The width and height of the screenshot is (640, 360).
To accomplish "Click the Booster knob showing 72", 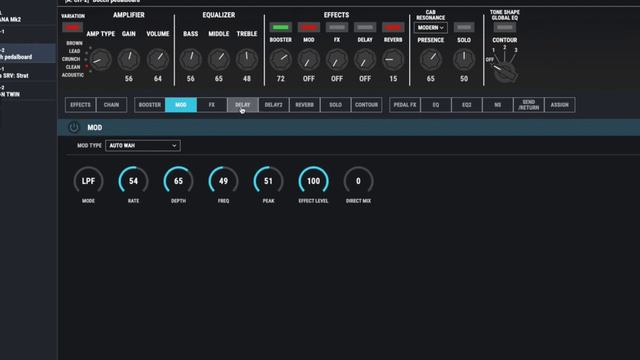I will [x=280, y=60].
